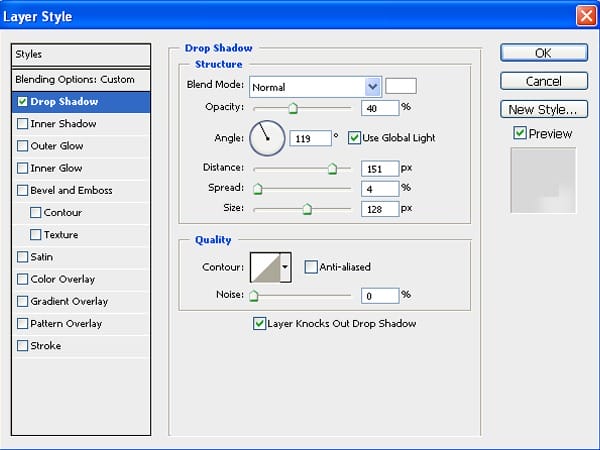The width and height of the screenshot is (600, 450).
Task: Enable the Bevel and Emboss checkbox
Action: (x=23, y=190)
